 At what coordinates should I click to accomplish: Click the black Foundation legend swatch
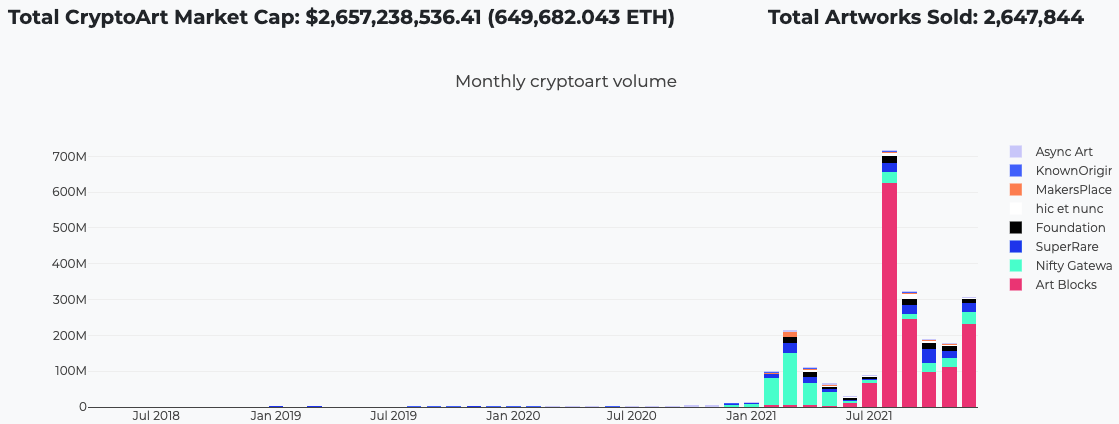1016,228
